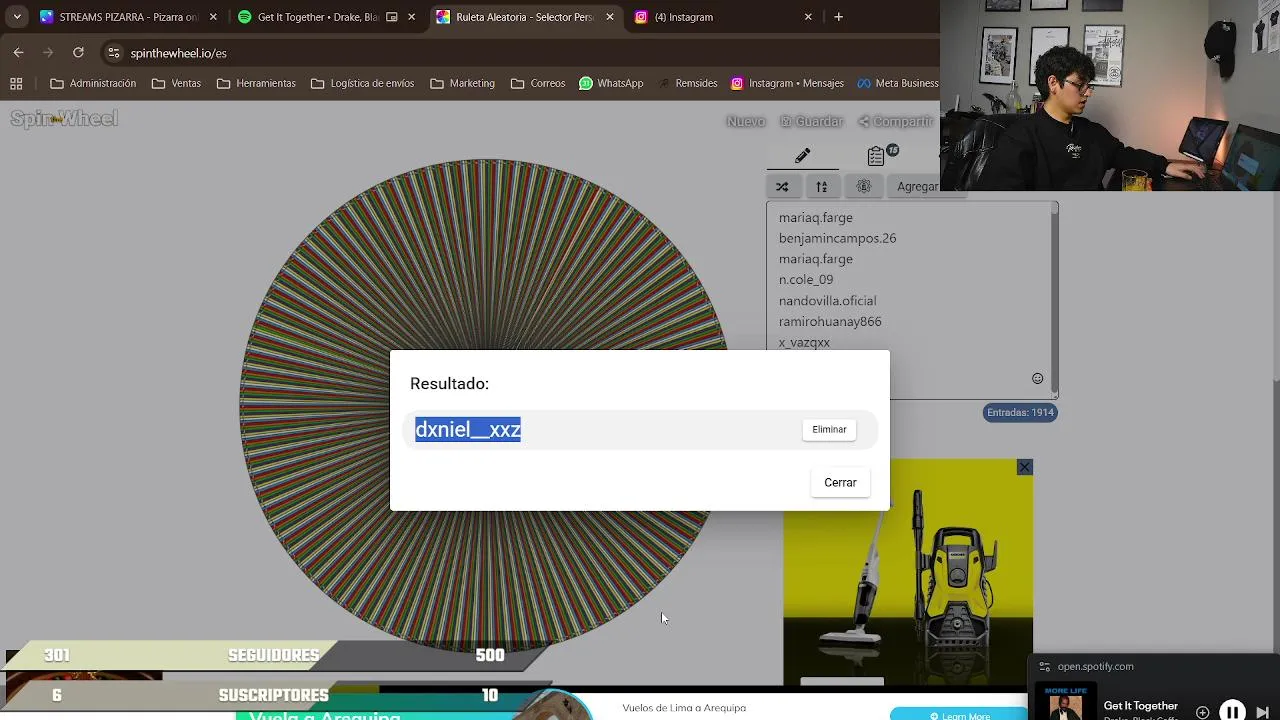The height and width of the screenshot is (720, 1280).
Task: Add the song to library in Spotify popup
Action: coord(1202,712)
